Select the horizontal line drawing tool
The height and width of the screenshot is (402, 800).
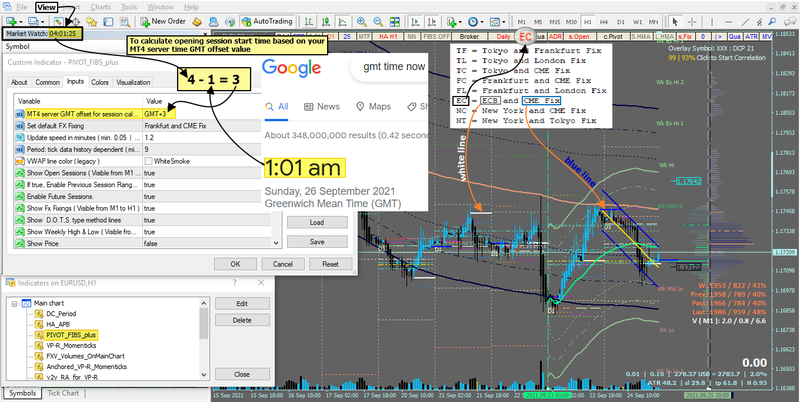729,21
